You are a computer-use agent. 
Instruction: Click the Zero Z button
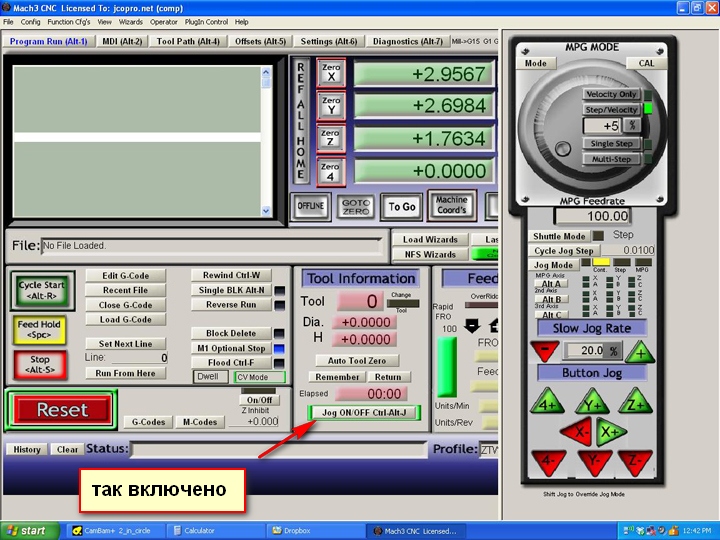tap(331, 138)
